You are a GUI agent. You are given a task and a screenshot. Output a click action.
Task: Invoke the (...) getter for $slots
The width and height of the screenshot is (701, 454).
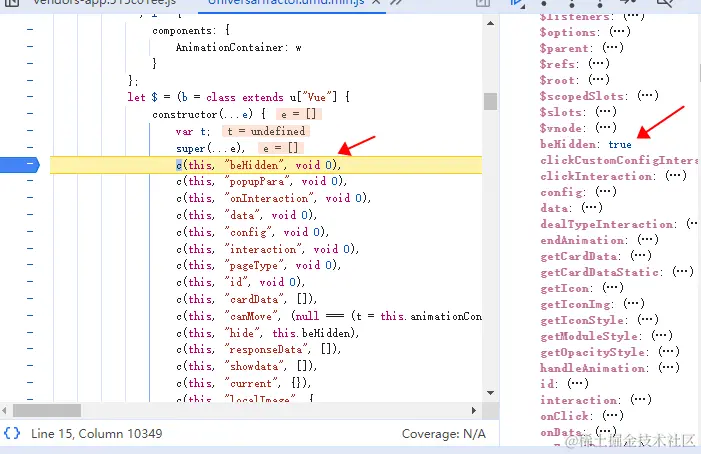coord(606,111)
